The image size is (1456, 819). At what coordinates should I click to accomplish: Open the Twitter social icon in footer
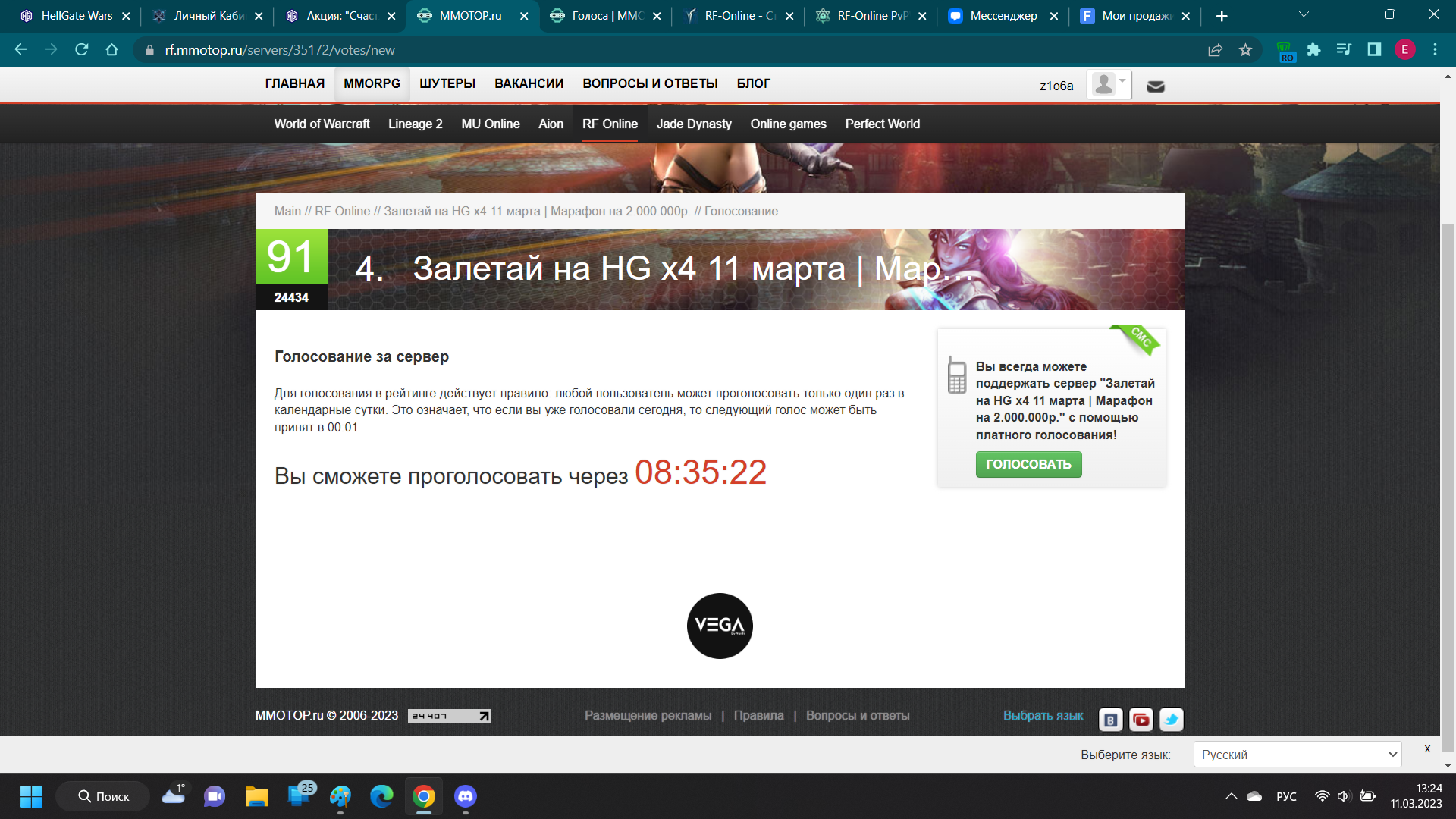pos(1171,719)
